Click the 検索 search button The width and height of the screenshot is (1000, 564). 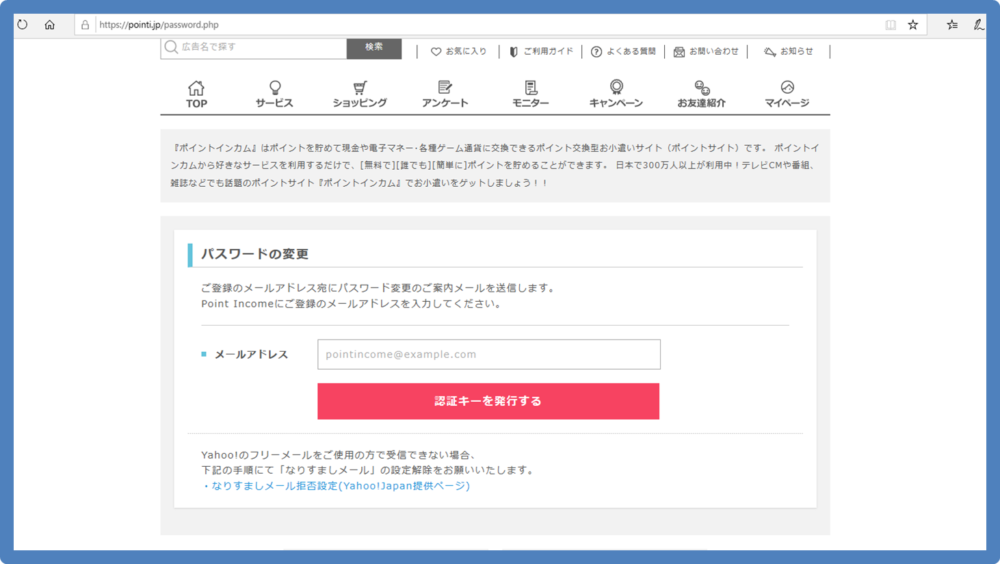pyautogui.click(x=374, y=48)
